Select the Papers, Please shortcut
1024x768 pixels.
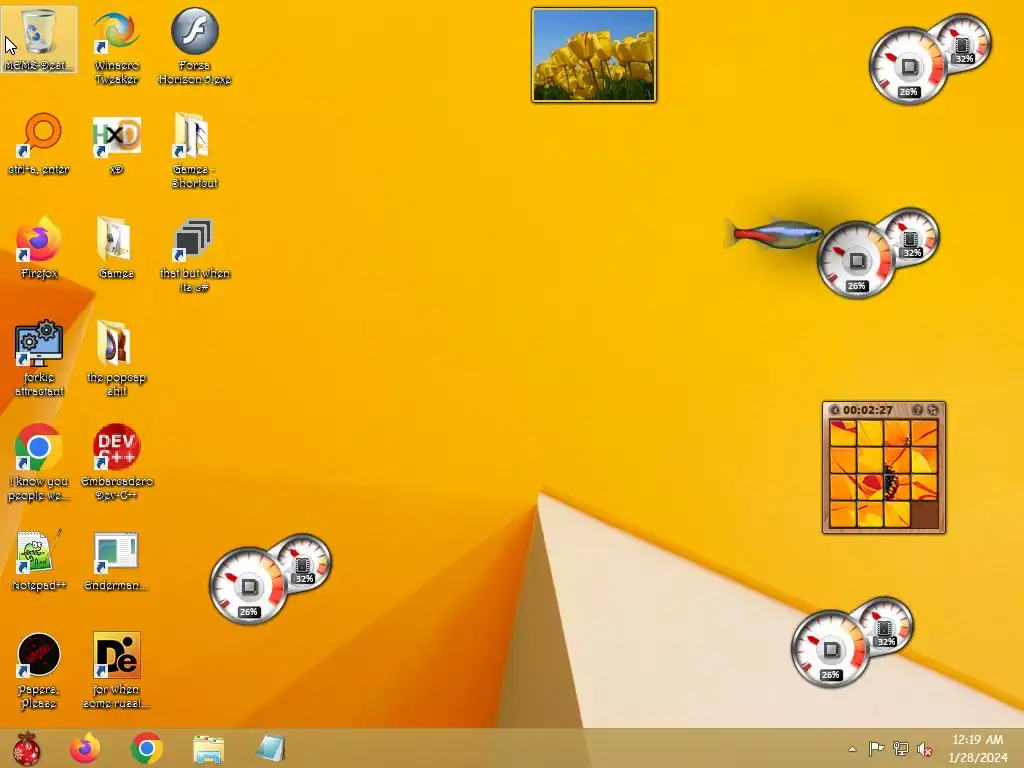pyautogui.click(x=39, y=671)
